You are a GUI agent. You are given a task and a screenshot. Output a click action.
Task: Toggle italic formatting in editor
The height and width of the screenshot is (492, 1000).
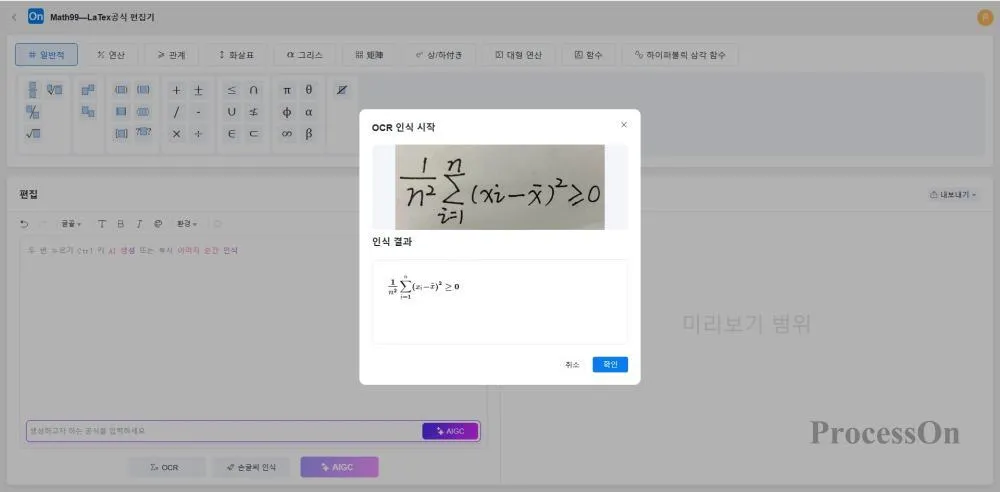tap(139, 223)
